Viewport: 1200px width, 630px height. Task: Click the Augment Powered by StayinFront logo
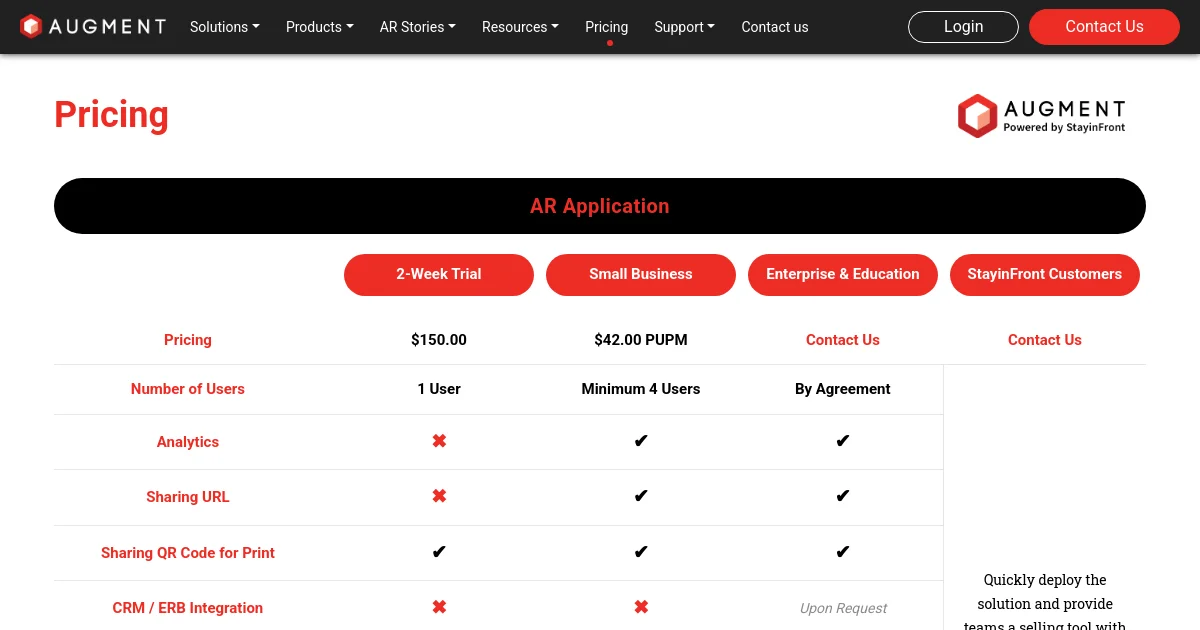click(1042, 115)
